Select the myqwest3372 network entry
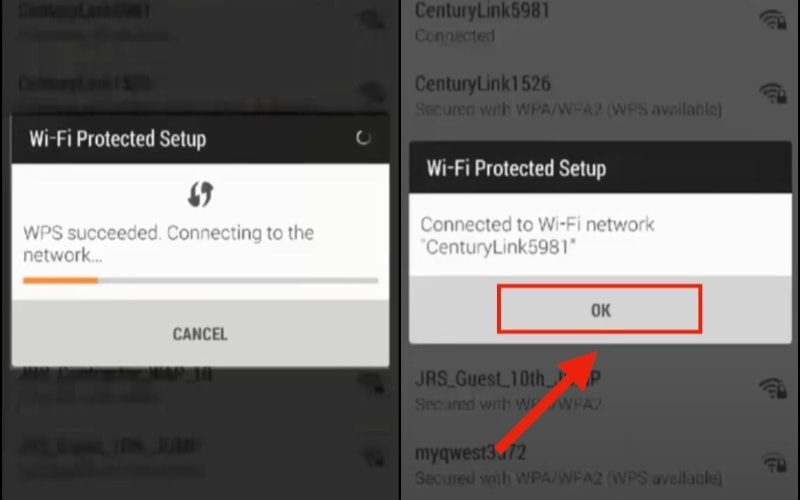This screenshot has width=800, height=500. pos(600,464)
